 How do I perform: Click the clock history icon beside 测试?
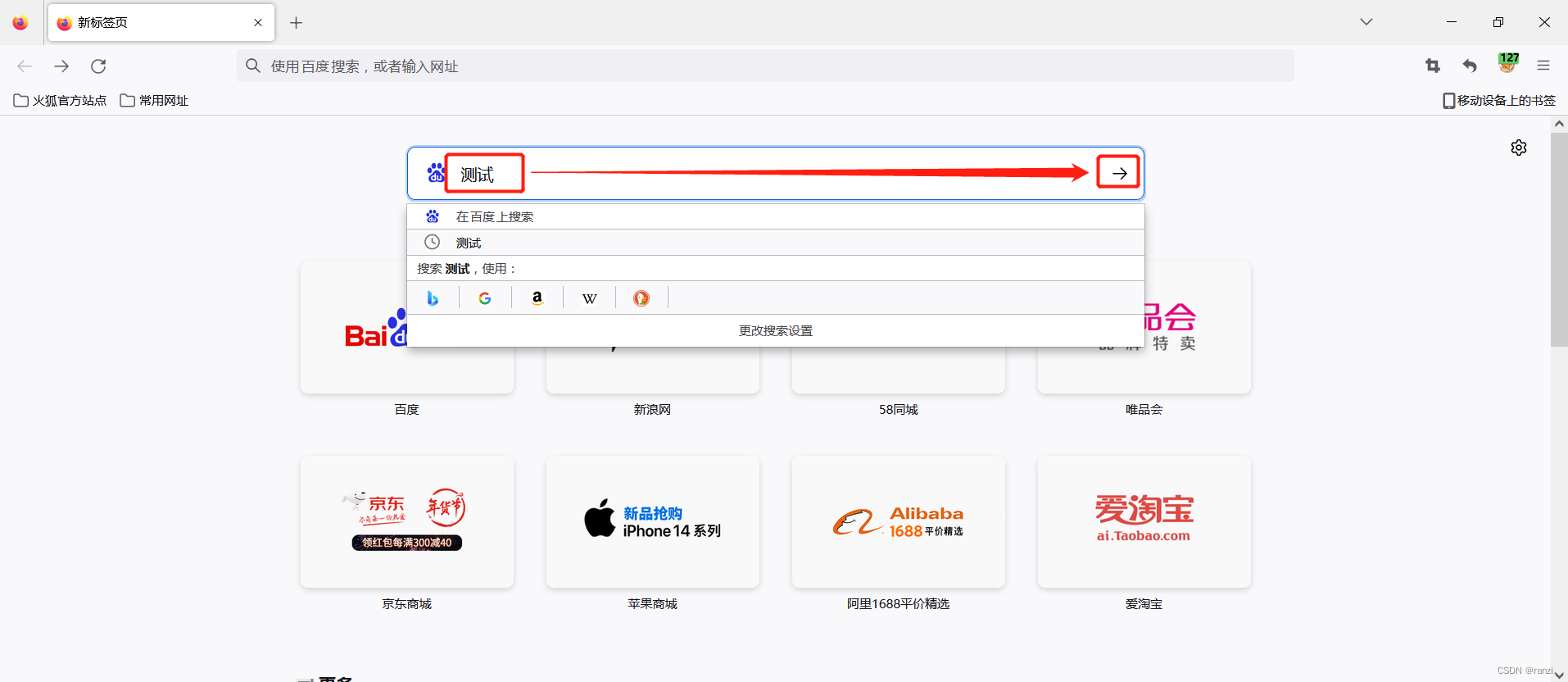click(432, 242)
